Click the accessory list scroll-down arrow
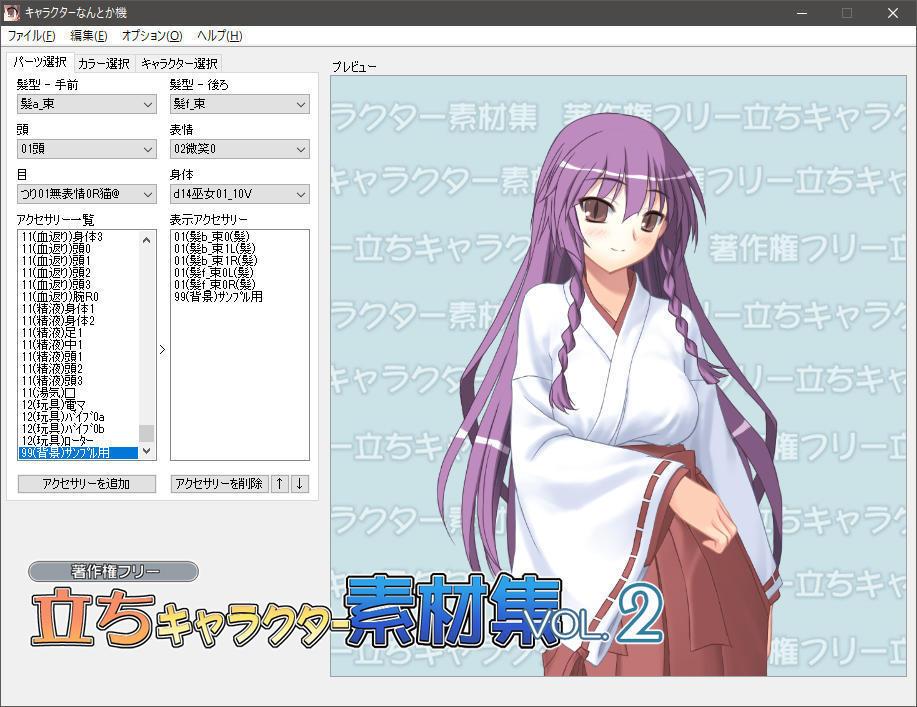This screenshot has width=917, height=707. pyautogui.click(x=147, y=451)
